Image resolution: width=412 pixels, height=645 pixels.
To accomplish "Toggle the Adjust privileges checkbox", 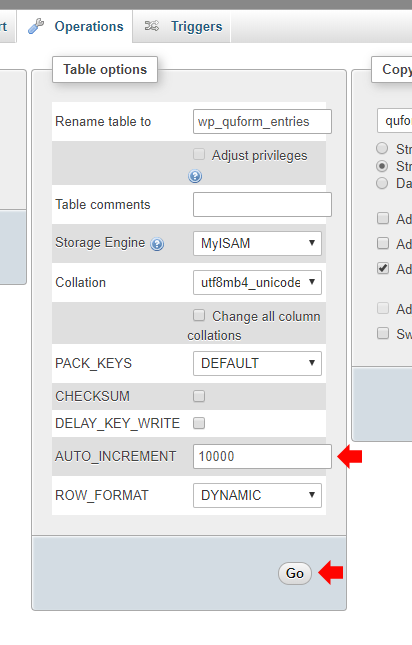I will pos(199,154).
